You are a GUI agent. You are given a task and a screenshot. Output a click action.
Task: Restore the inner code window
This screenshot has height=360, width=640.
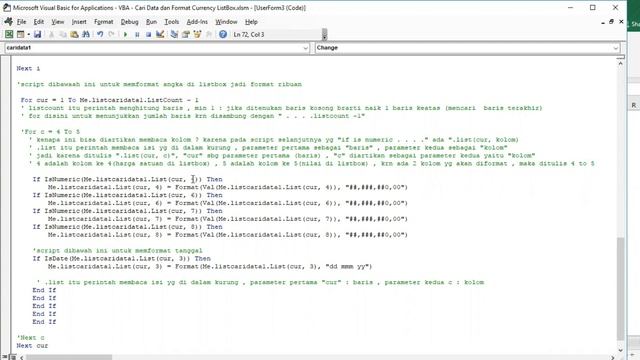[x=611, y=22]
